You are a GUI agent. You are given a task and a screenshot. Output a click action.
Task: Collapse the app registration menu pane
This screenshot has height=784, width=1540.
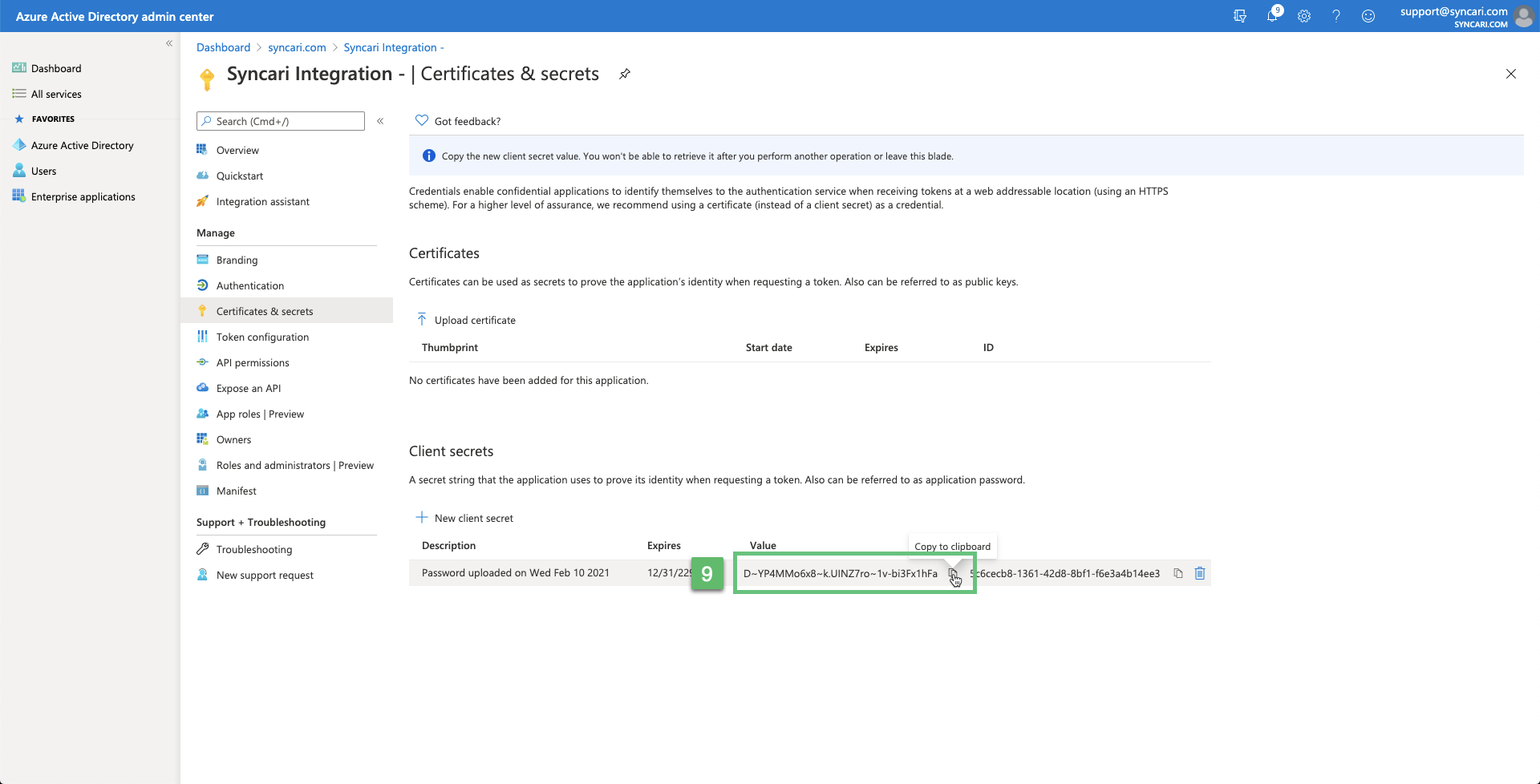pyautogui.click(x=380, y=121)
